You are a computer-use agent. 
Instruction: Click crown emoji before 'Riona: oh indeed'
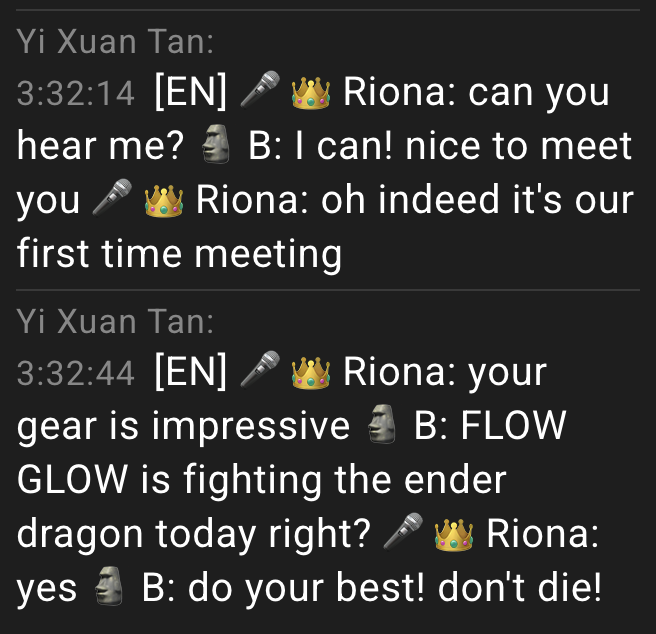pos(164,201)
